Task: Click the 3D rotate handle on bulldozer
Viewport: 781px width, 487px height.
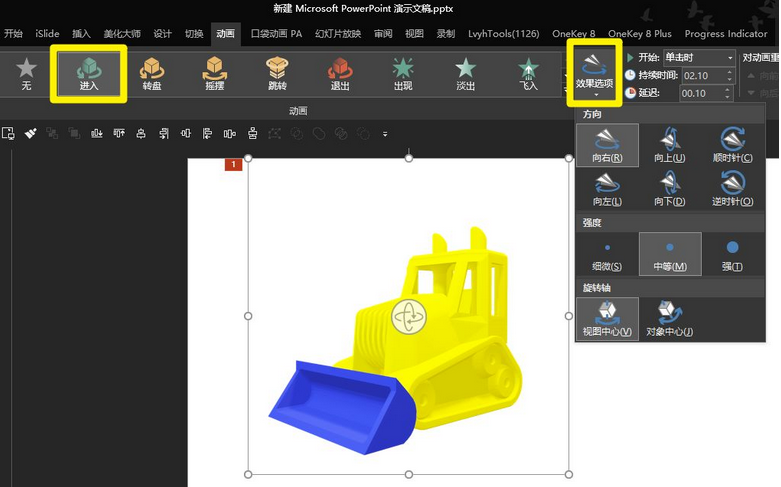Action: click(409, 317)
